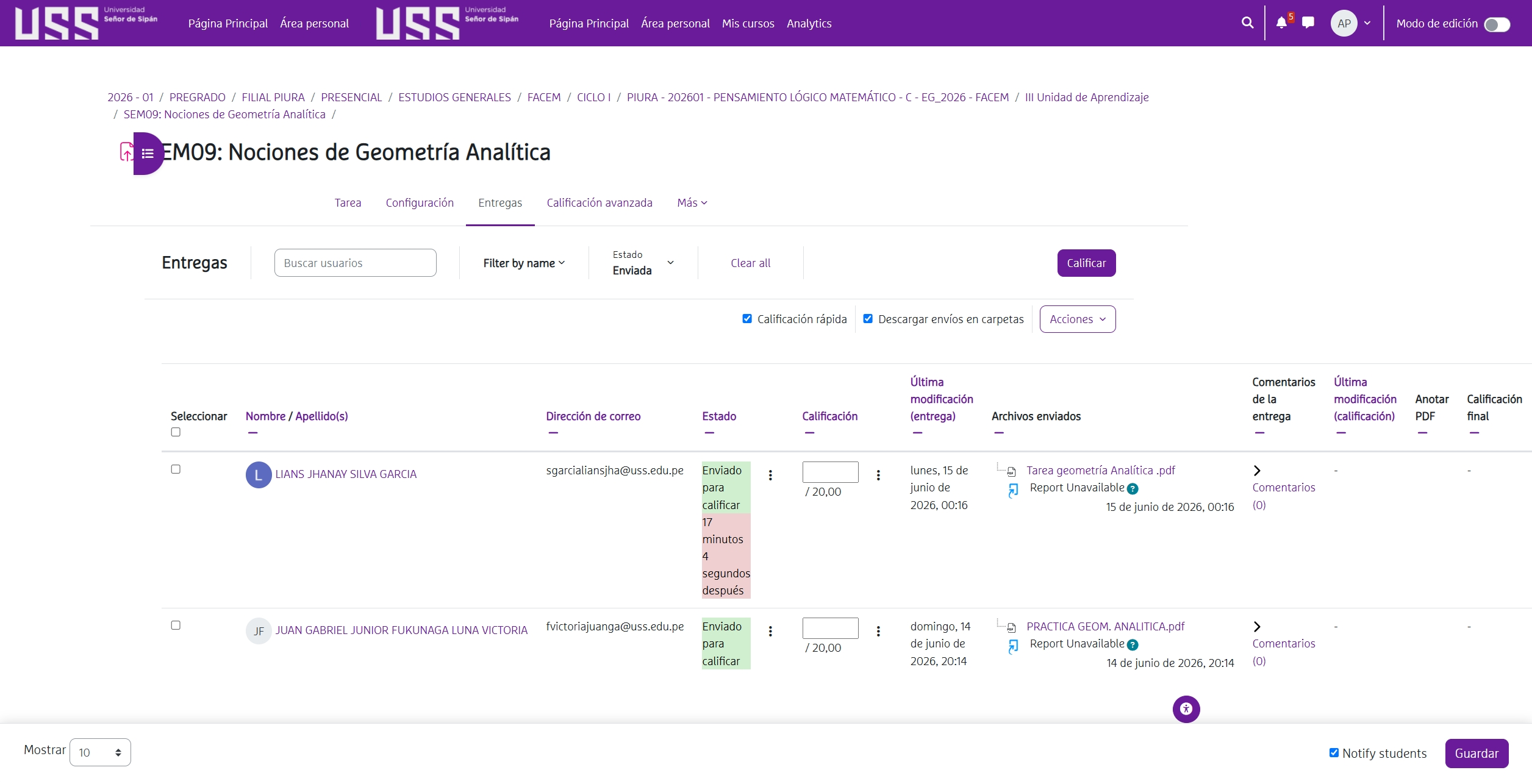Viewport: 1532px width, 784px height.
Task: Open status kebab menu for JUAN GABRIEL
Action: tap(770, 631)
